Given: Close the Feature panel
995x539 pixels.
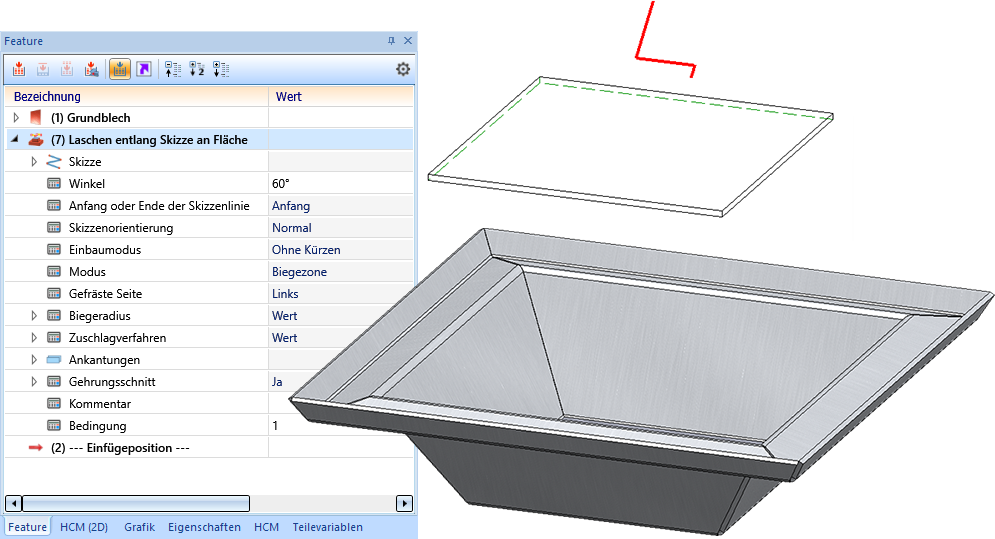Looking at the screenshot, I should click(408, 41).
